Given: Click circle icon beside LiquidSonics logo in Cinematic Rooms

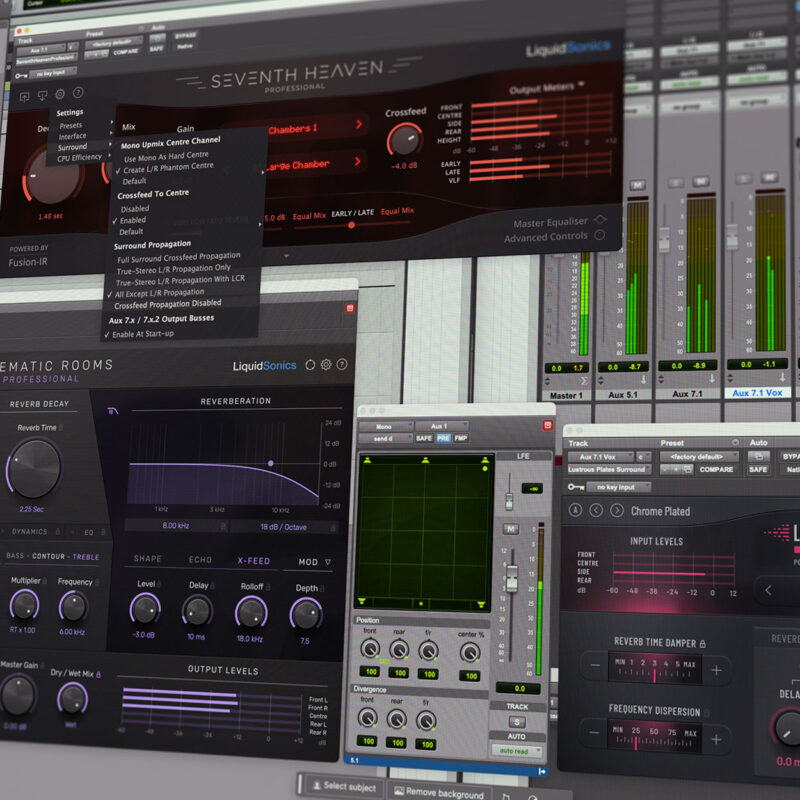Looking at the screenshot, I should click(310, 365).
